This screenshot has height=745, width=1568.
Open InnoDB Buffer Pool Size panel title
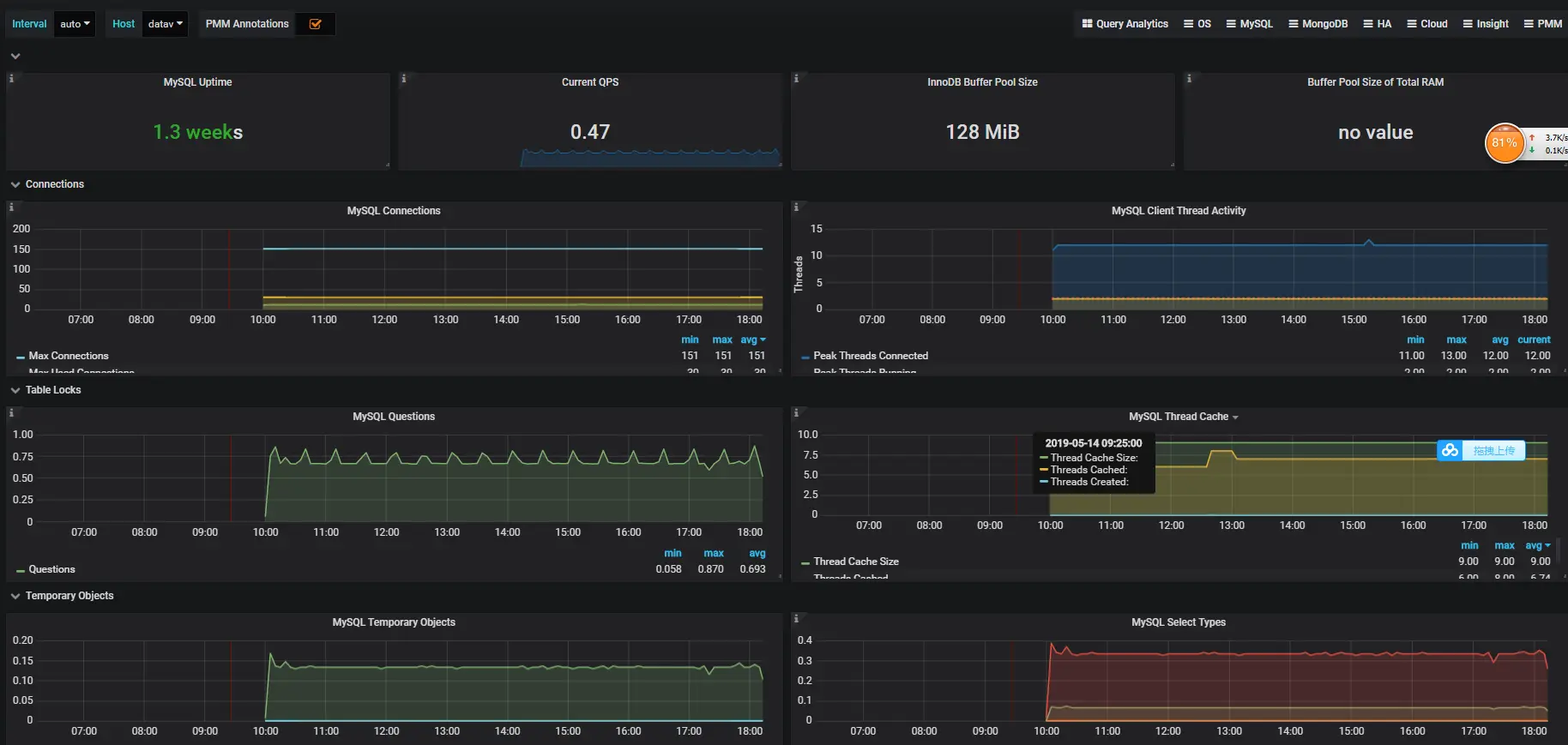tap(982, 82)
